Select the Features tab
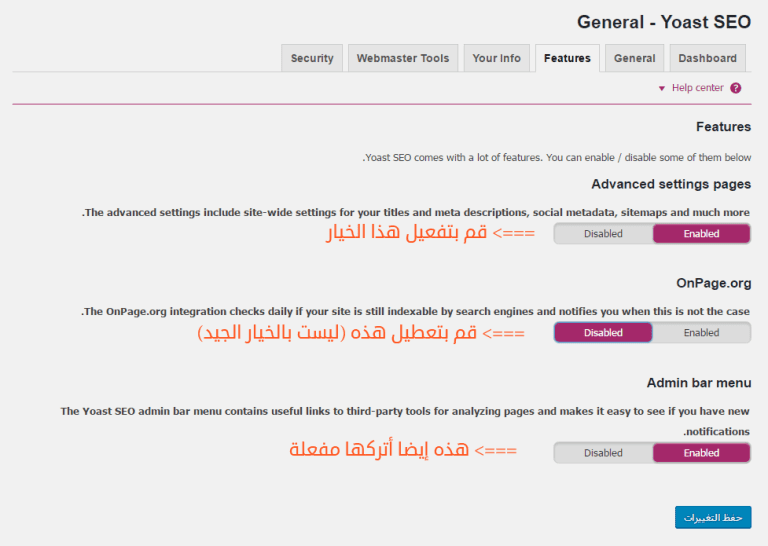Screen dimensions: 768x546 [567, 58]
